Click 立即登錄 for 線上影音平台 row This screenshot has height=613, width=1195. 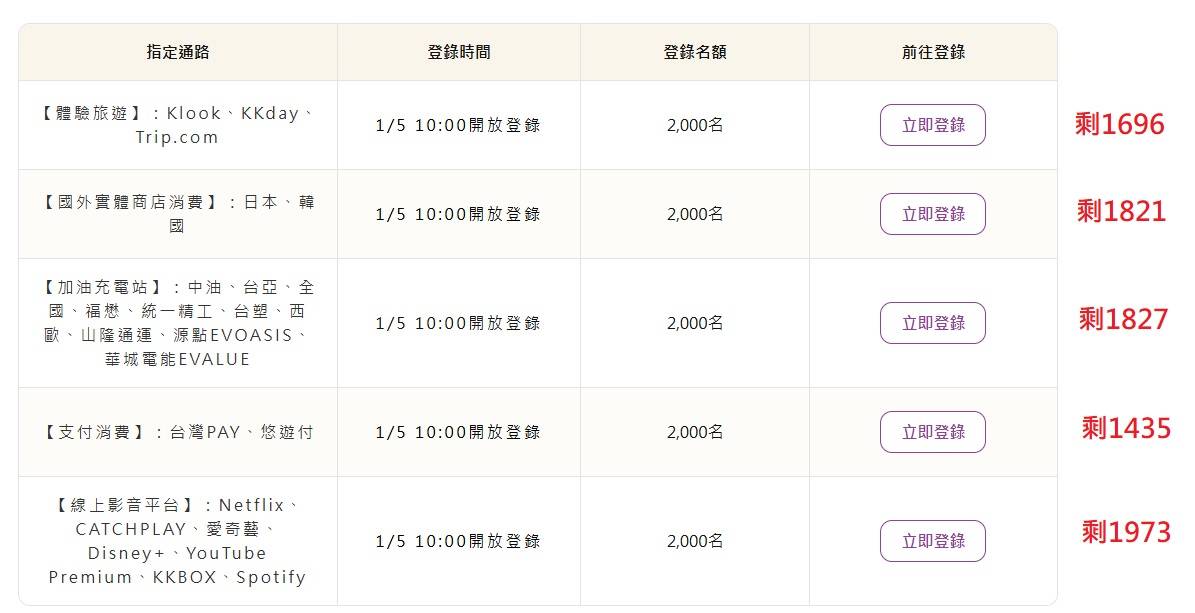(932, 541)
